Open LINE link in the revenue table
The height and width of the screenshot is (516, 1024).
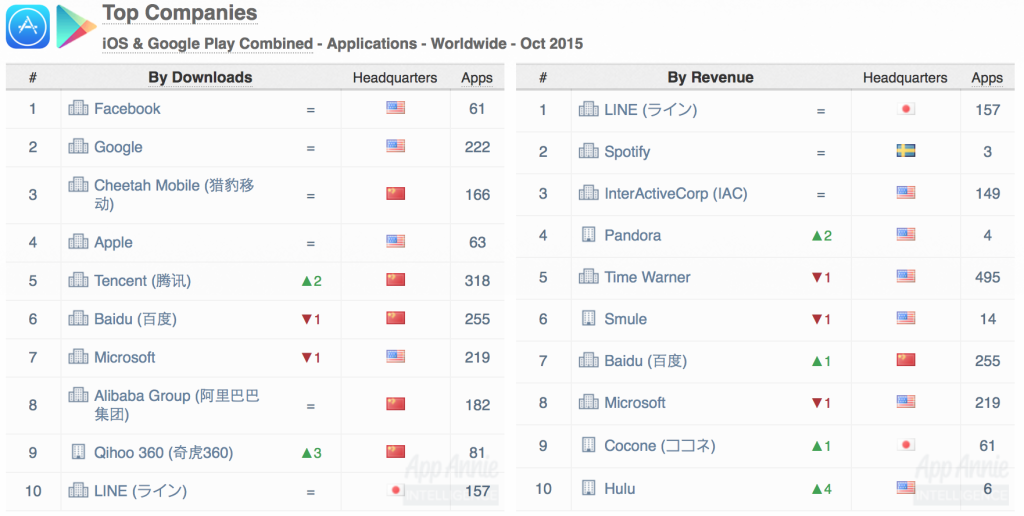(x=650, y=110)
